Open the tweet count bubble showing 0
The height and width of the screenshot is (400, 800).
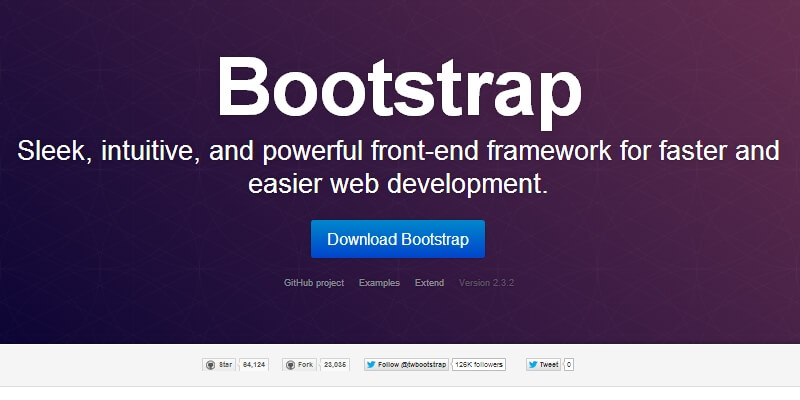(568, 364)
